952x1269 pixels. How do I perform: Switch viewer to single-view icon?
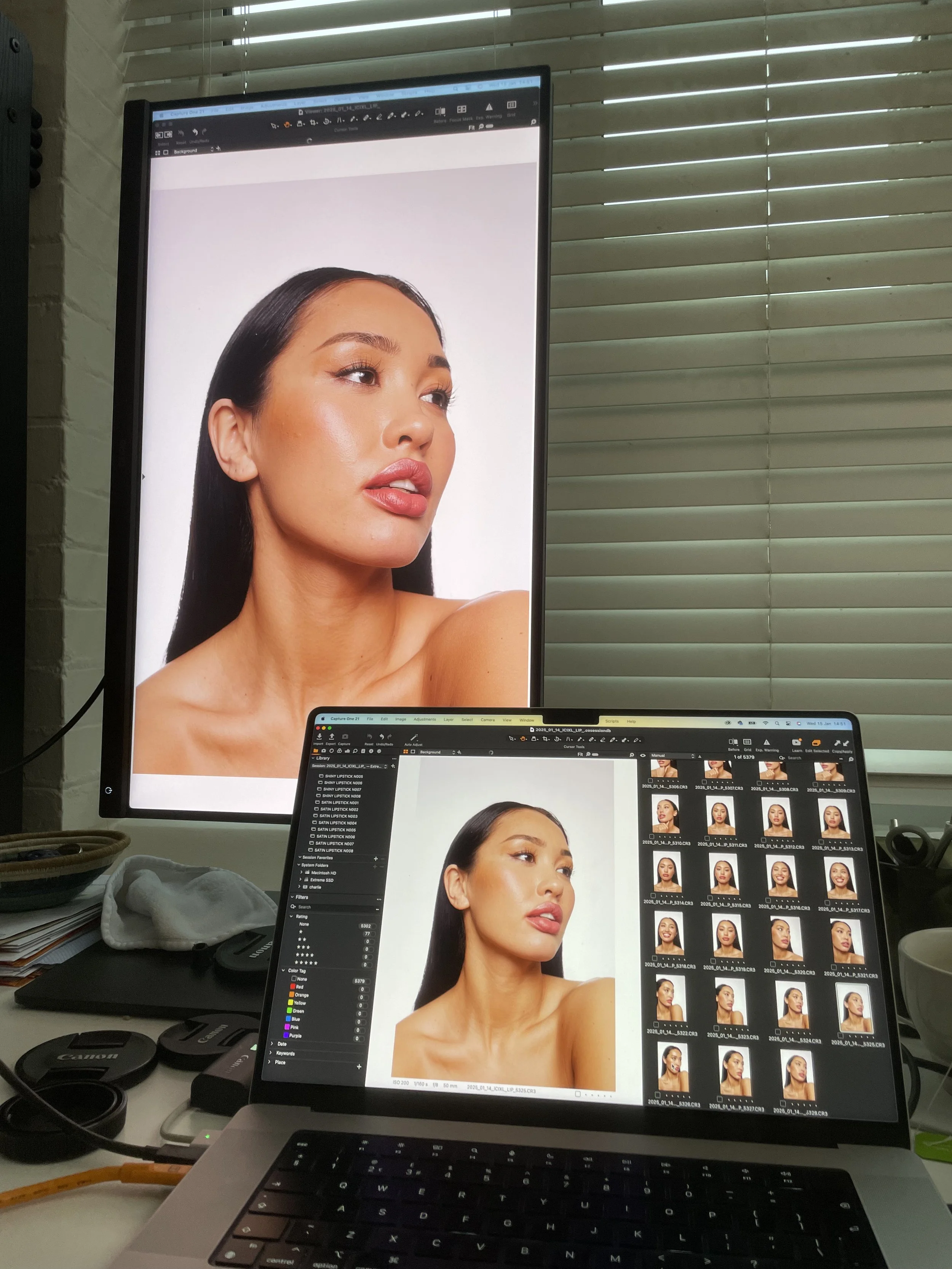point(413,752)
